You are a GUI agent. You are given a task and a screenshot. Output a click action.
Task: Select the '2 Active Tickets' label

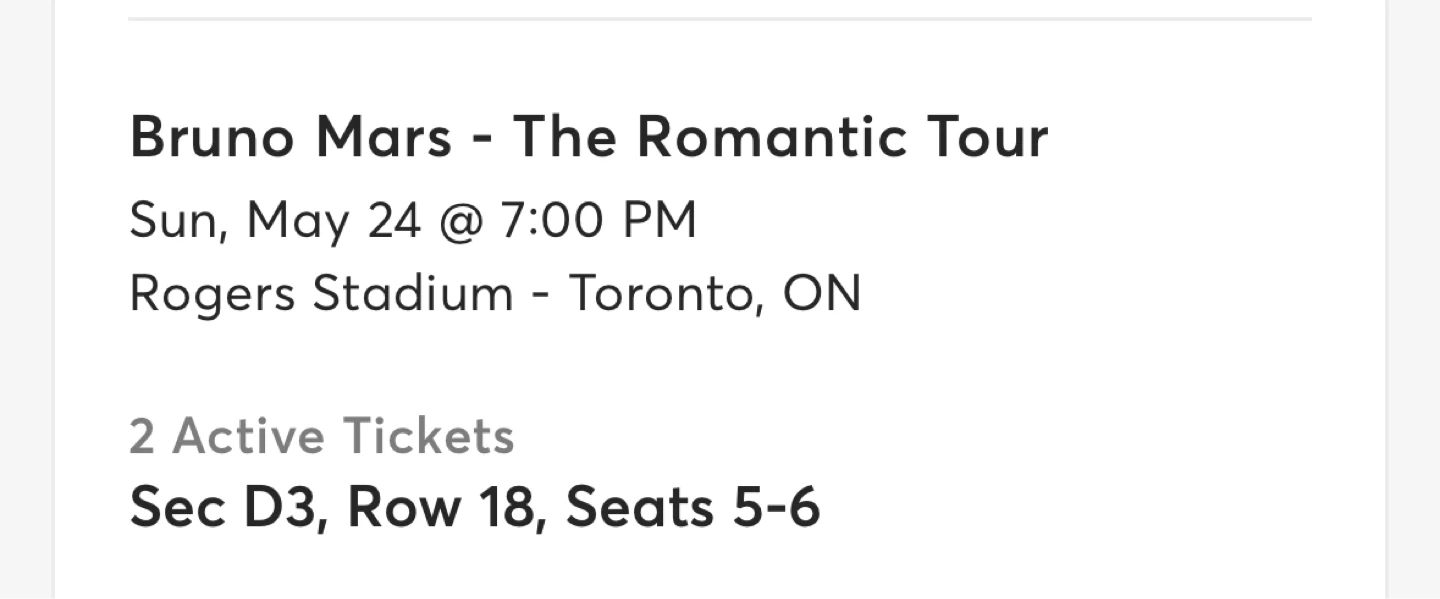[x=322, y=436]
